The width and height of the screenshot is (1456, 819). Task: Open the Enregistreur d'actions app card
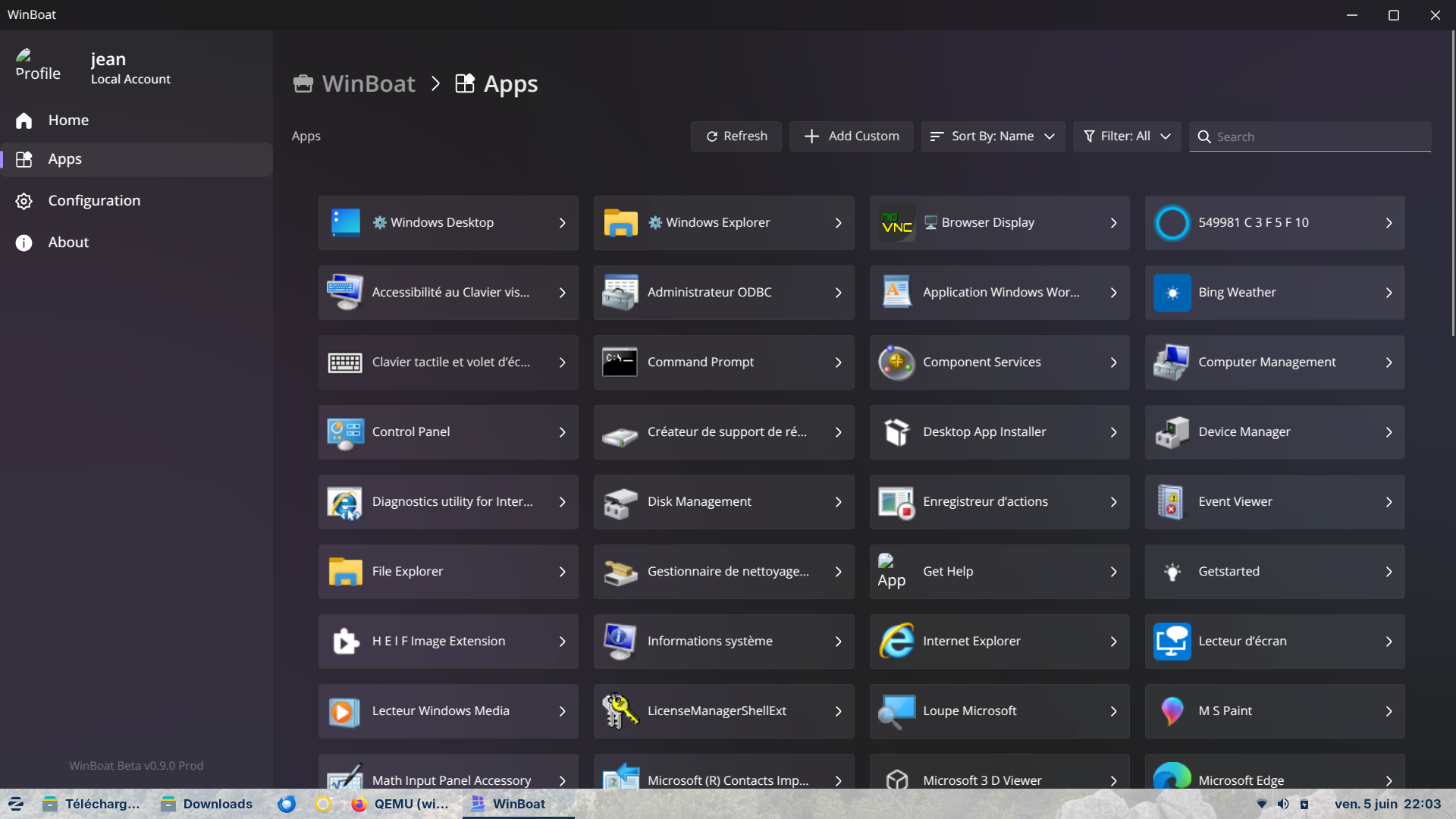999,502
